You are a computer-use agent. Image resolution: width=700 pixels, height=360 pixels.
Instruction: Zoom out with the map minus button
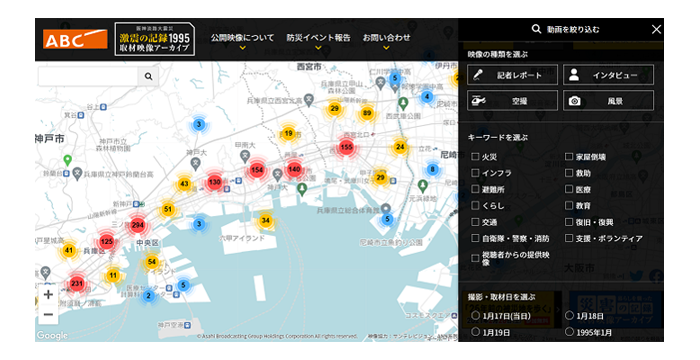[x=48, y=314]
